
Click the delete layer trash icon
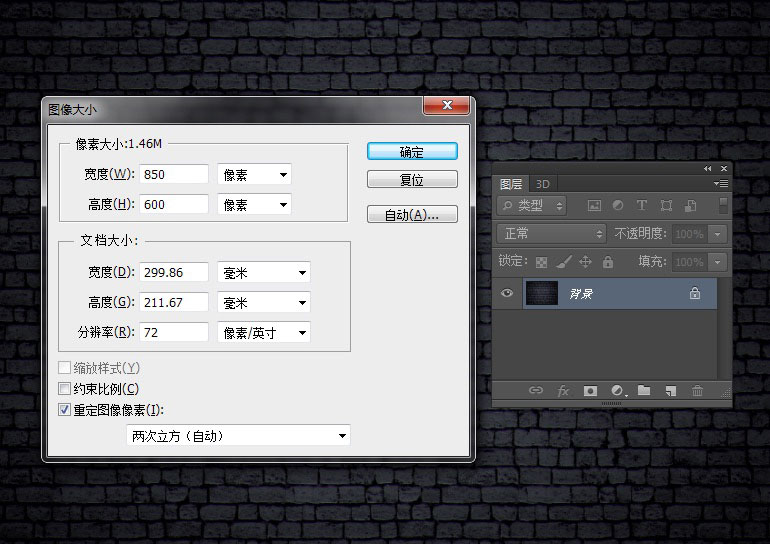(697, 391)
